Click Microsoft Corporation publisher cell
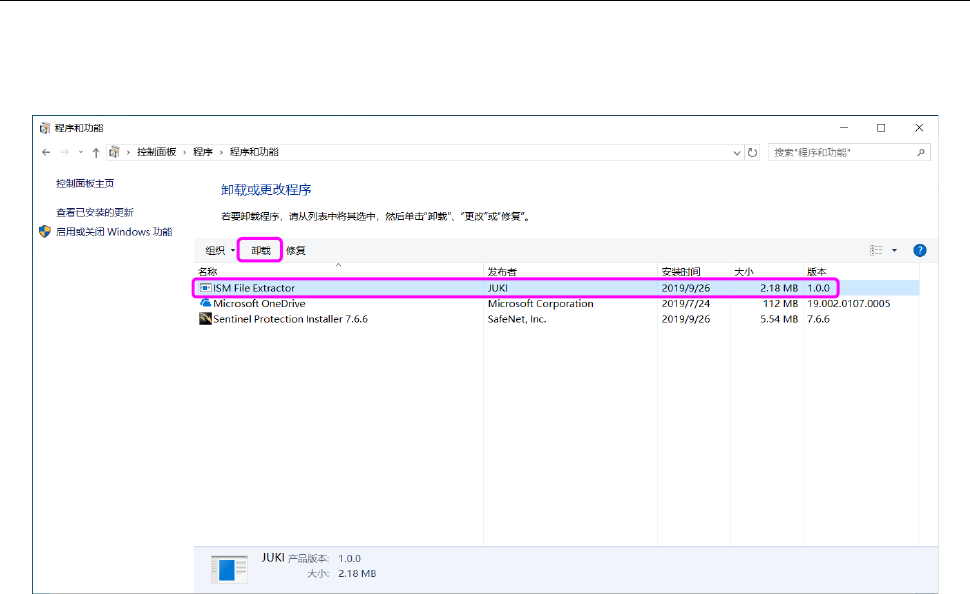 (x=541, y=304)
